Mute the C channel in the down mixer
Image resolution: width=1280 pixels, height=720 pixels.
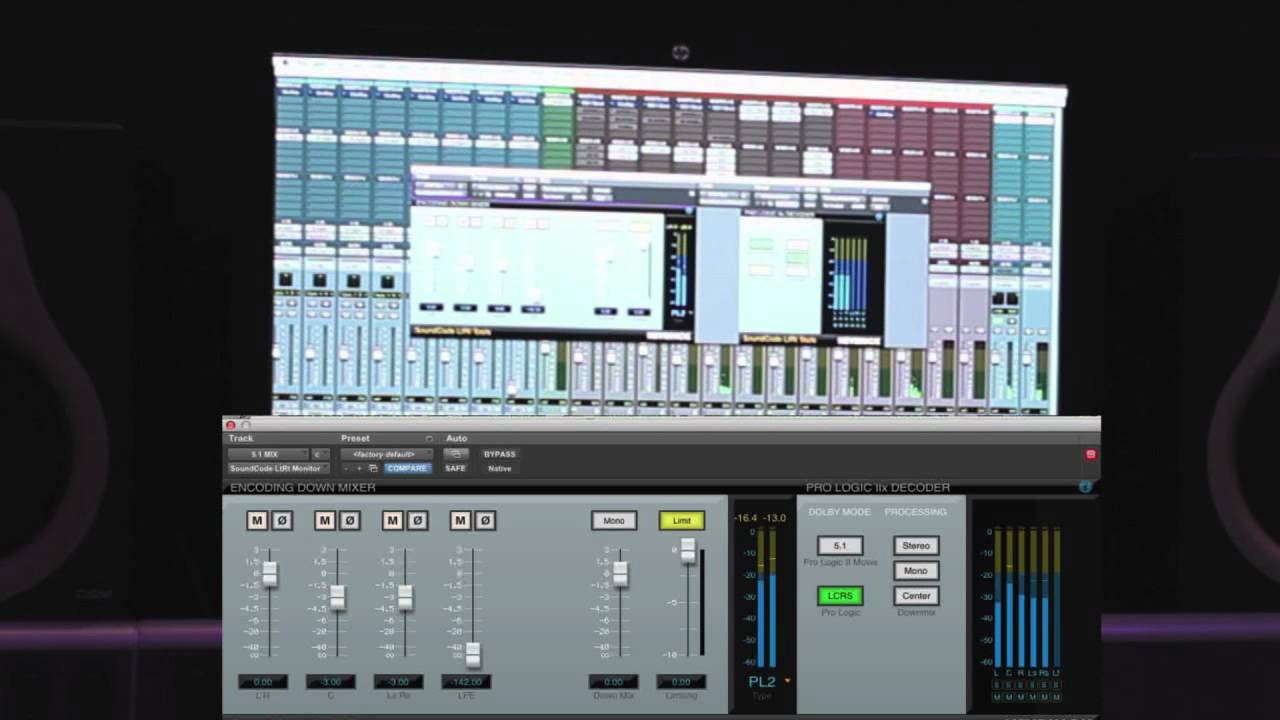pyautogui.click(x=325, y=520)
